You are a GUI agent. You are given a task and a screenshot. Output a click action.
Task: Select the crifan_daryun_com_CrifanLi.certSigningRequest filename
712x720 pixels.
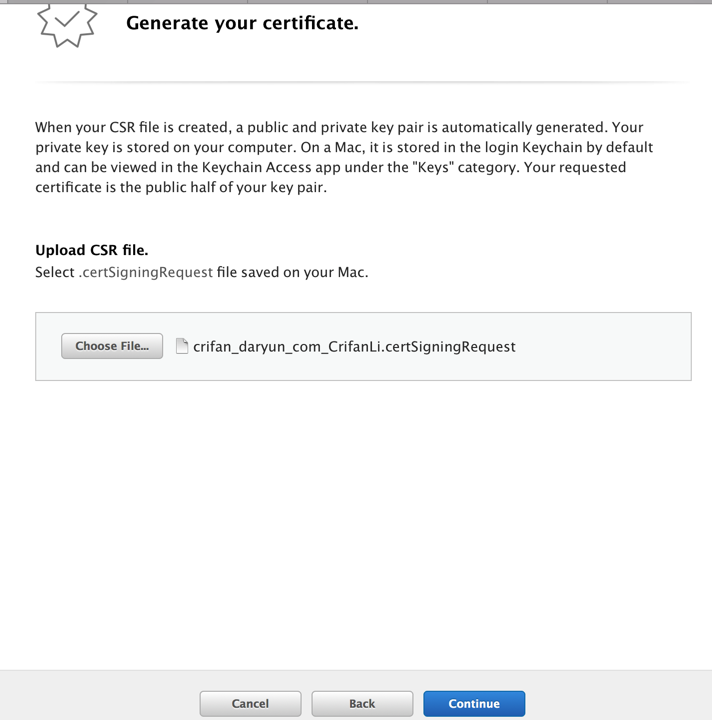tap(354, 347)
